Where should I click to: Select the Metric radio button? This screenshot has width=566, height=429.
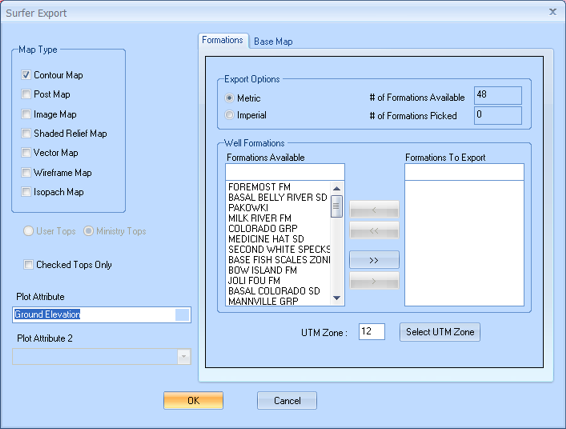(x=229, y=98)
